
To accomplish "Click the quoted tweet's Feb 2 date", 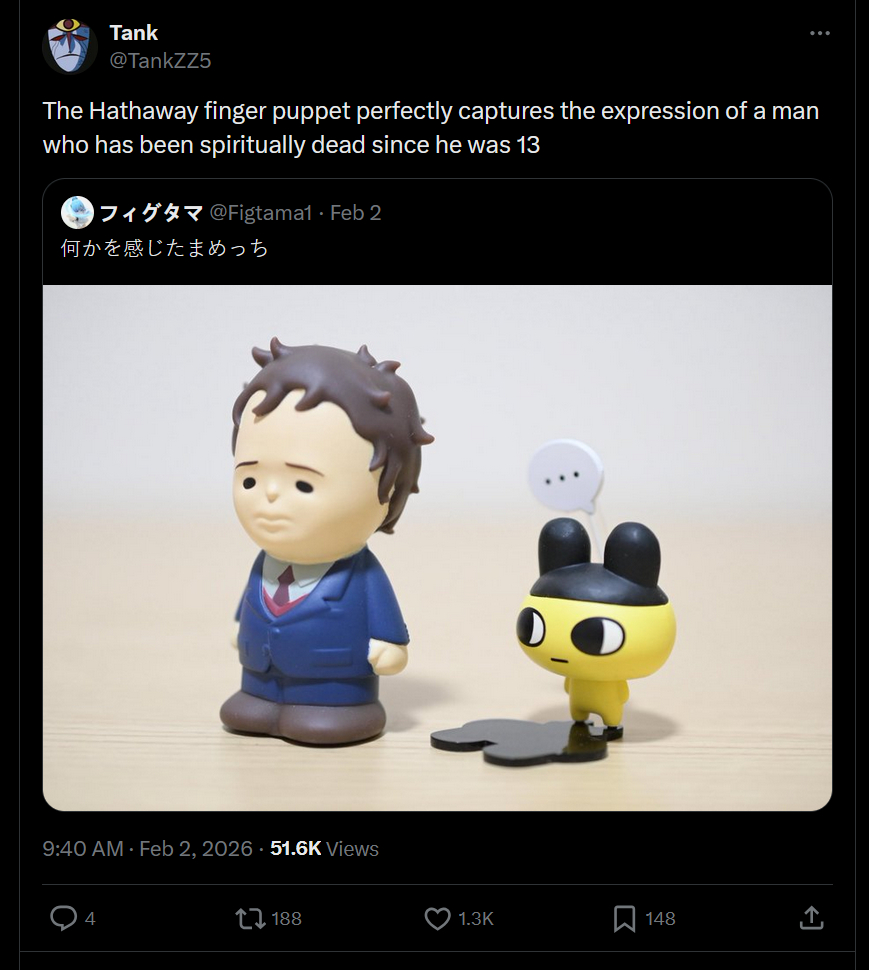I will tap(356, 212).
